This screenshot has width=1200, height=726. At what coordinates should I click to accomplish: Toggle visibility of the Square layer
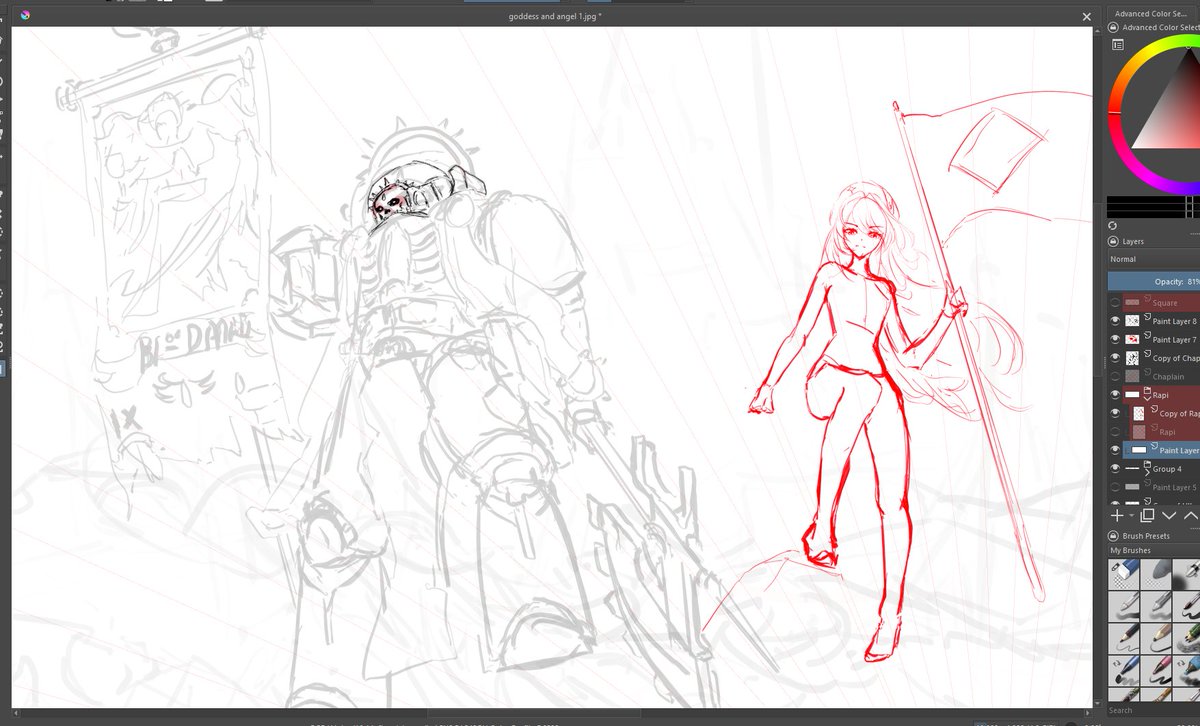1116,302
